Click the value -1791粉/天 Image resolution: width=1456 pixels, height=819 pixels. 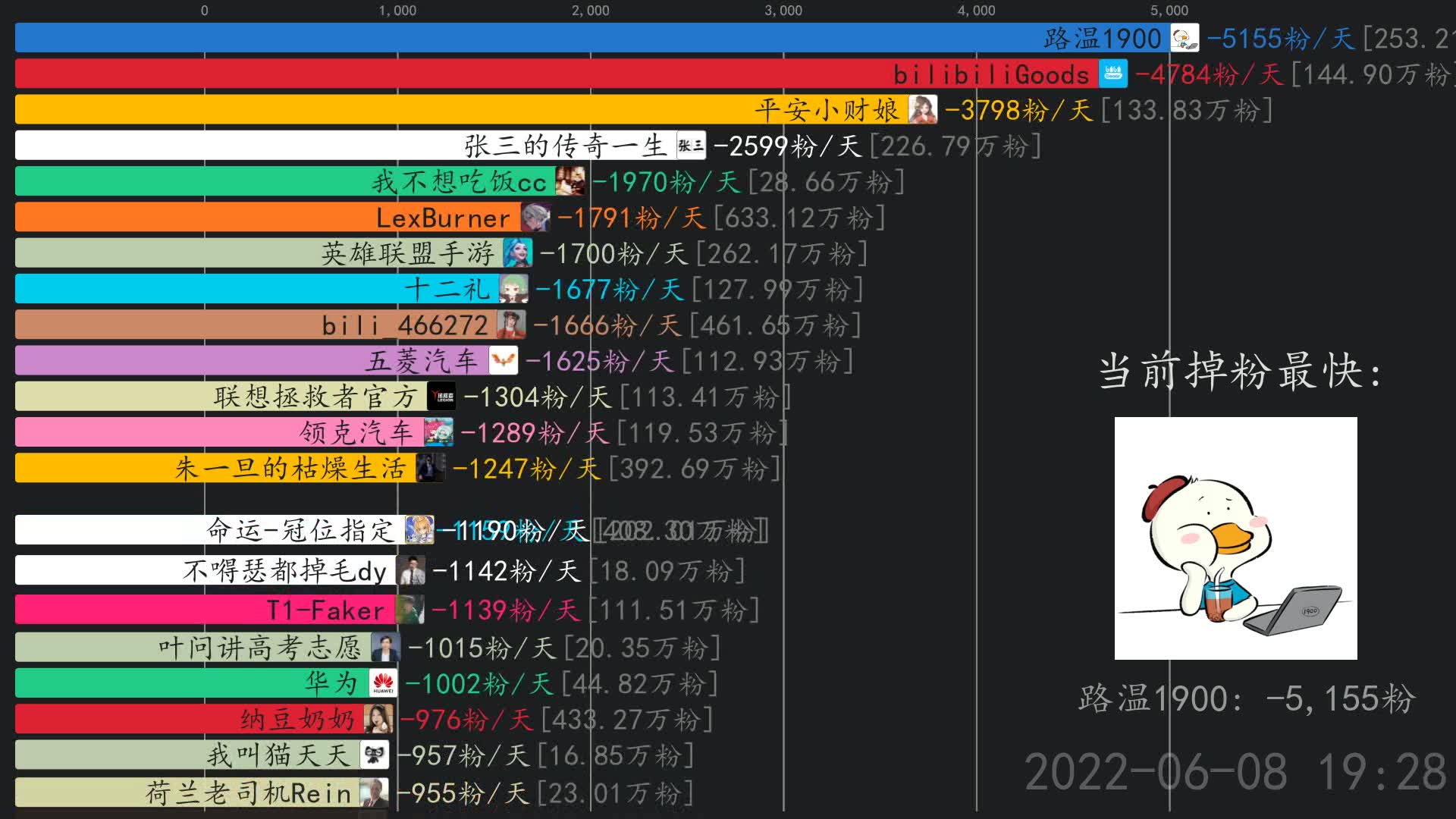(x=632, y=218)
